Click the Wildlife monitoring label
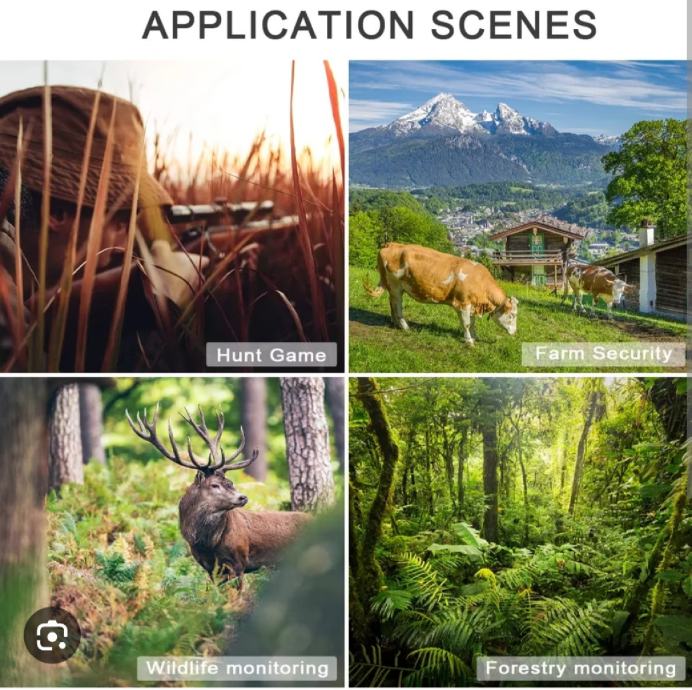This screenshot has width=692, height=690. tap(237, 668)
